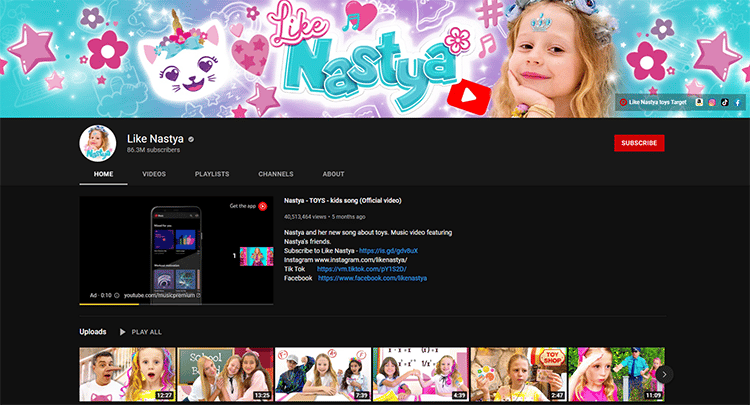Open the Facebook icon in the banner

point(738,102)
